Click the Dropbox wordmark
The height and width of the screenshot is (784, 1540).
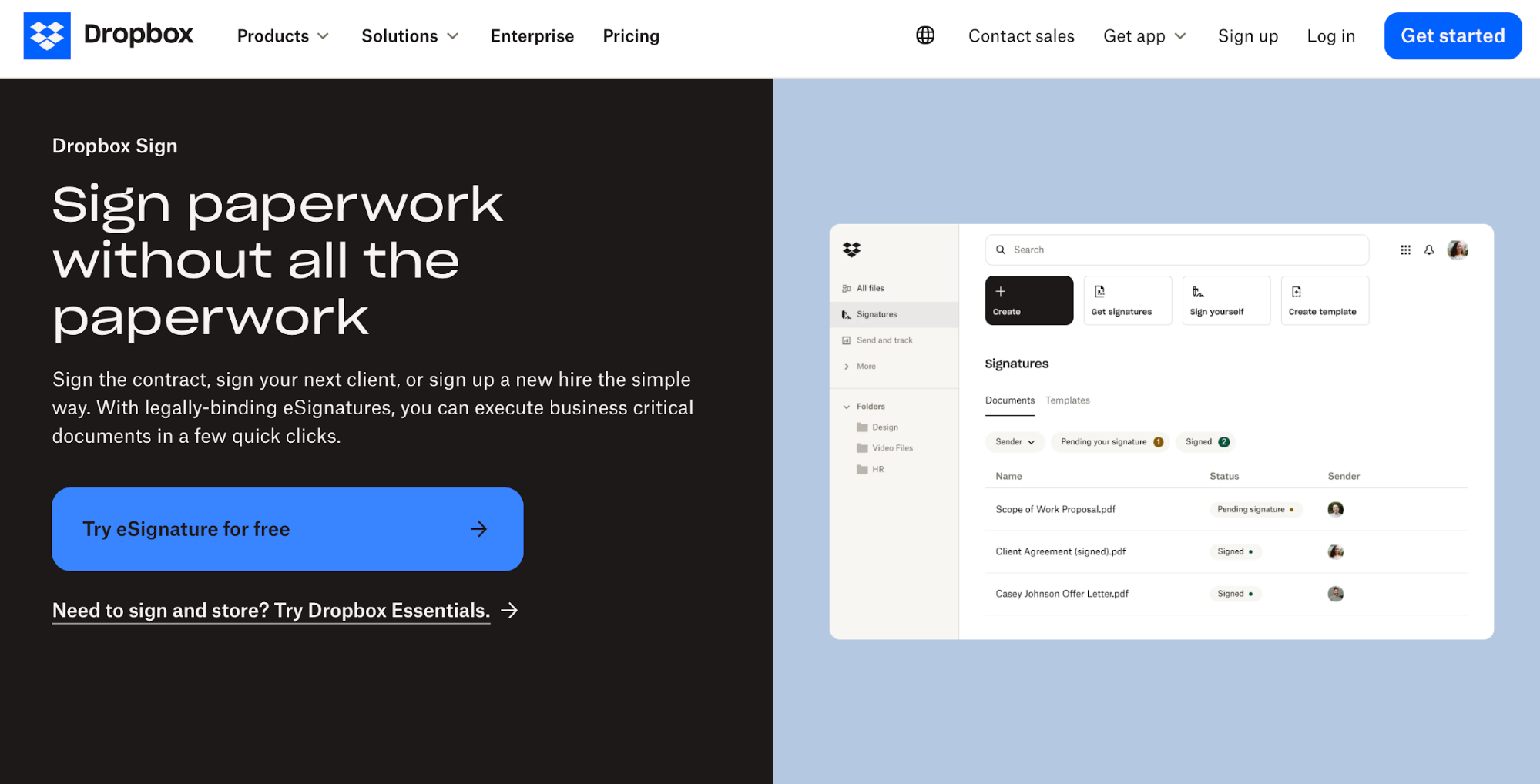pos(139,34)
